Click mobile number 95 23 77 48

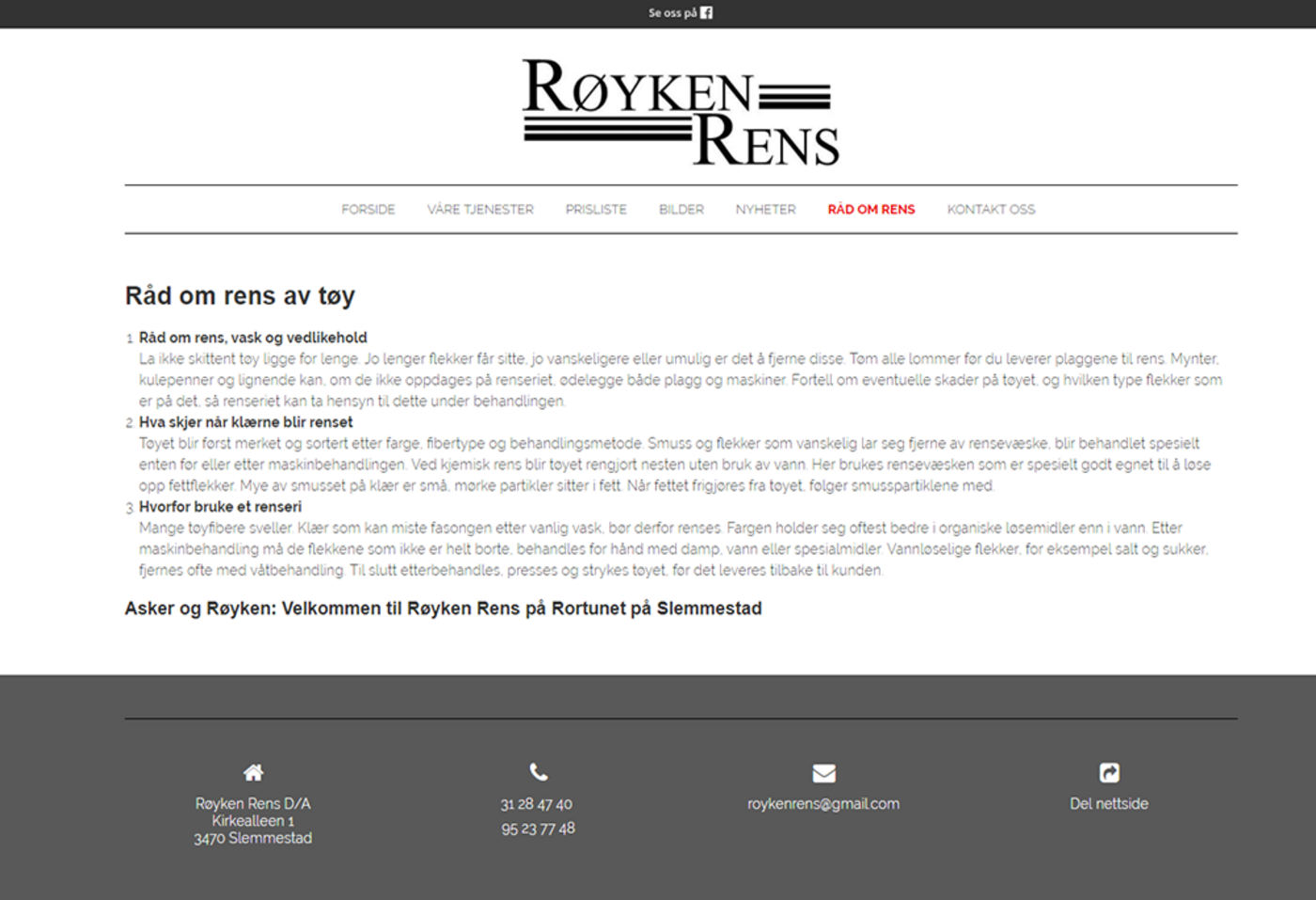click(538, 829)
